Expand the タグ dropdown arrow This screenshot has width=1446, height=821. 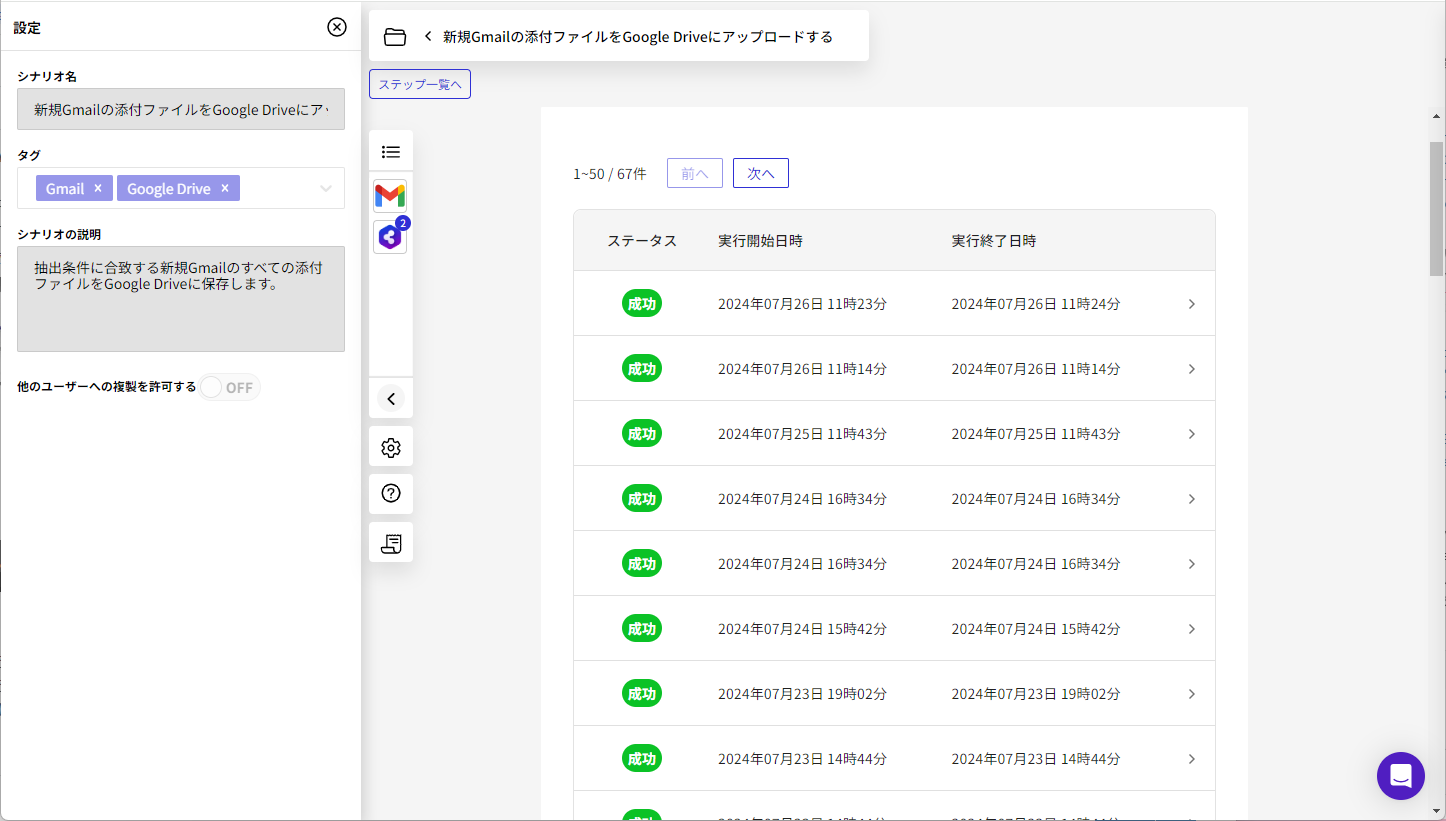coord(325,188)
